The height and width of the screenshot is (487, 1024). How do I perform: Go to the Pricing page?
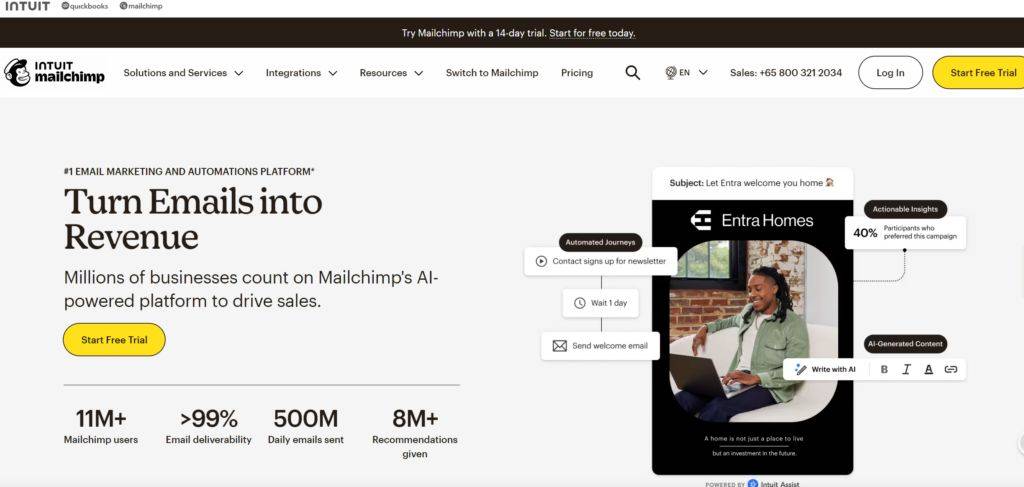[577, 72]
